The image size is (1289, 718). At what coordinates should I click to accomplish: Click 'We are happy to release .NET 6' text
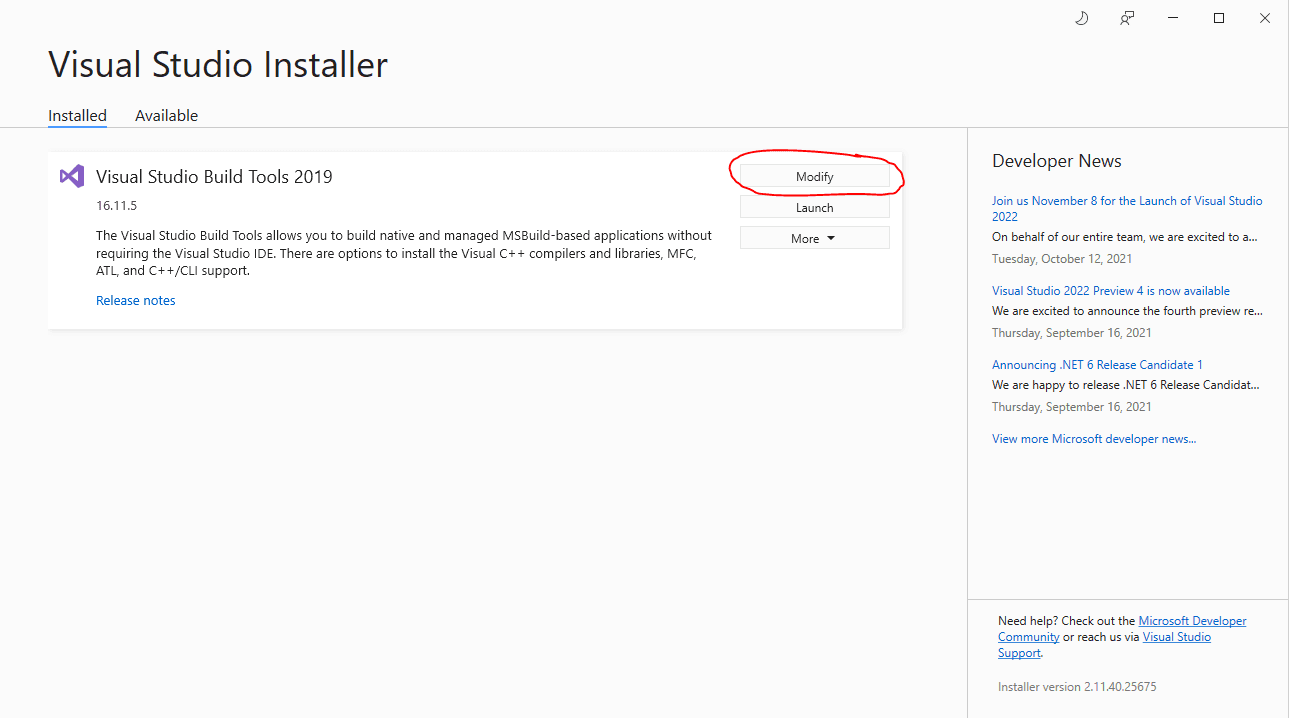coord(1125,385)
